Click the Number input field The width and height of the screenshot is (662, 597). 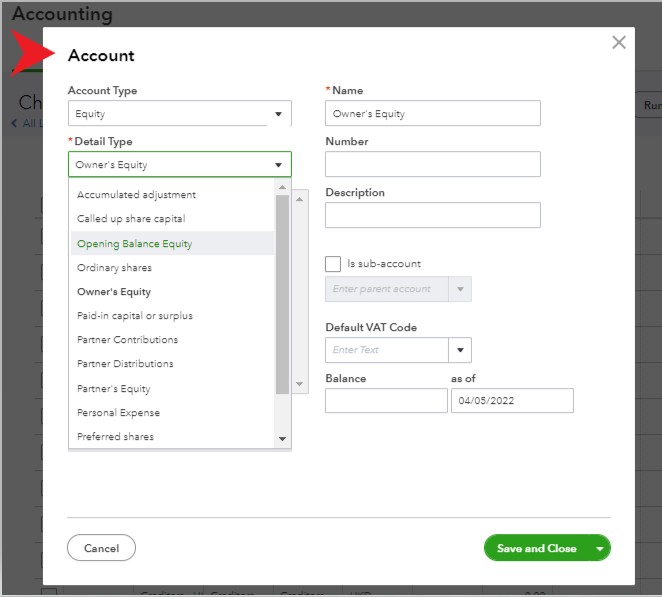coord(432,164)
